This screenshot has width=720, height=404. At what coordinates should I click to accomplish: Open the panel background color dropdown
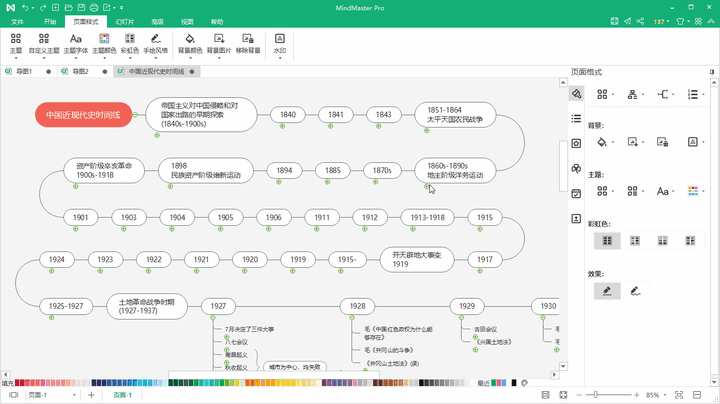click(x=605, y=142)
